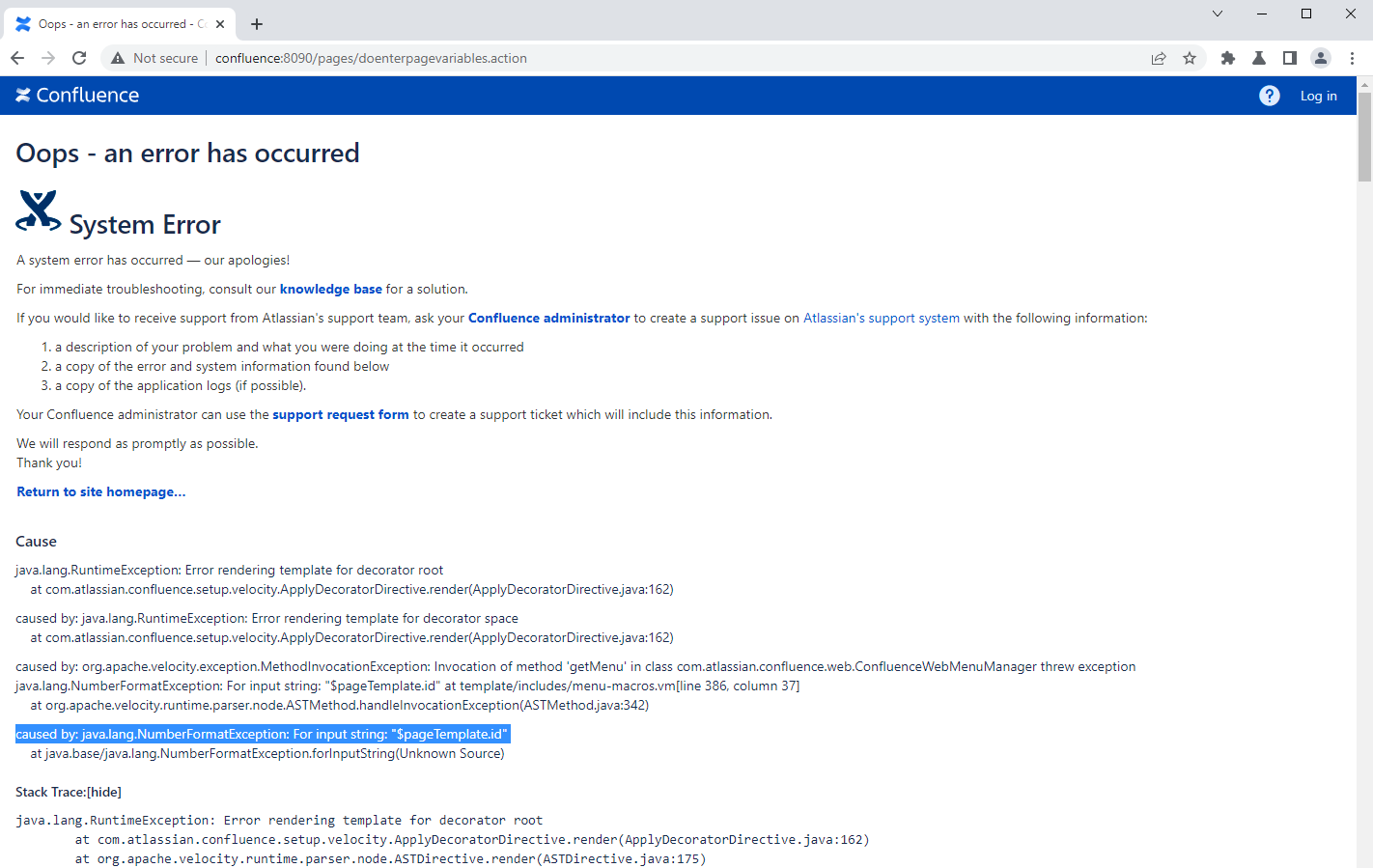Open the Chrome profile avatar
Viewport: 1373px width, 868px height.
point(1321,58)
